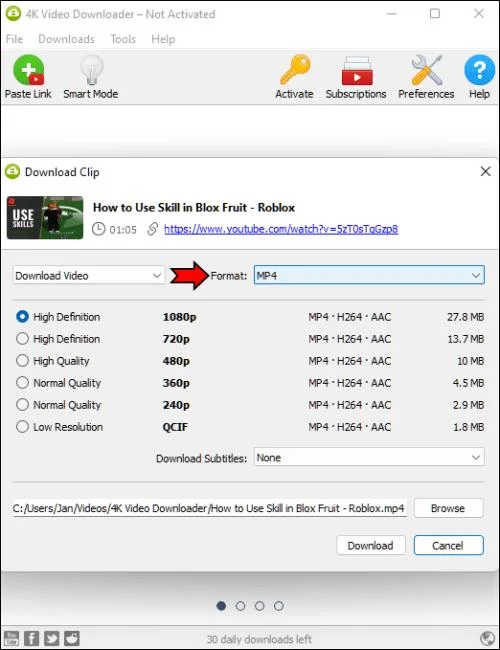Click the 2.9 MB file size

click(x=468, y=405)
